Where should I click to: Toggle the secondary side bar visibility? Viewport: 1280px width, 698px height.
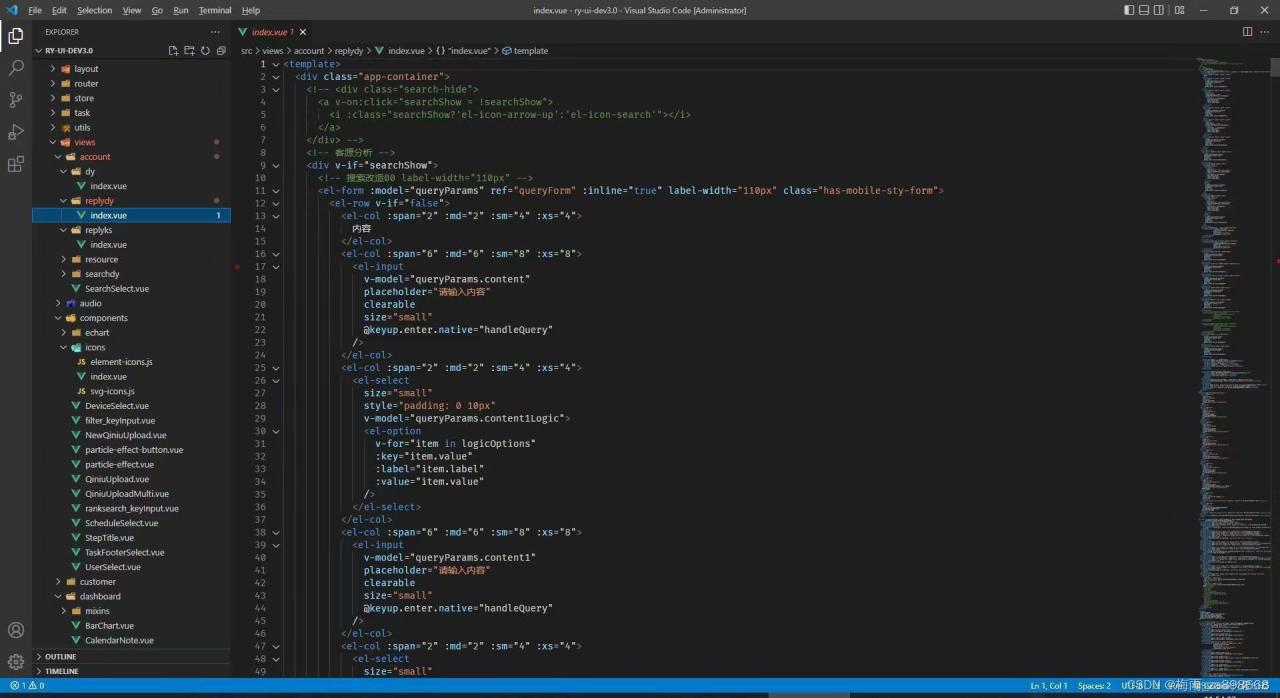[x=1159, y=10]
